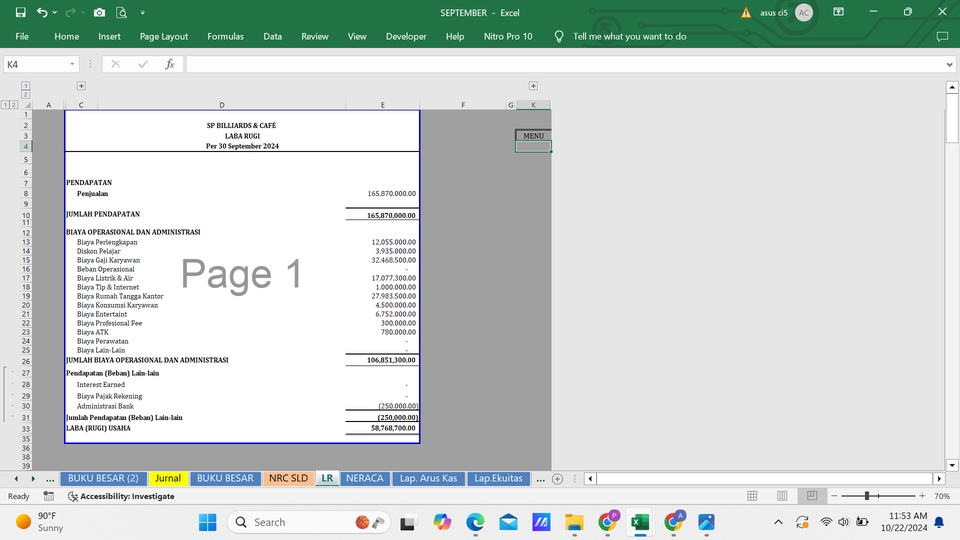Click sheet tab scroll right arrow
Image resolution: width=960 pixels, height=540 pixels.
[33, 479]
